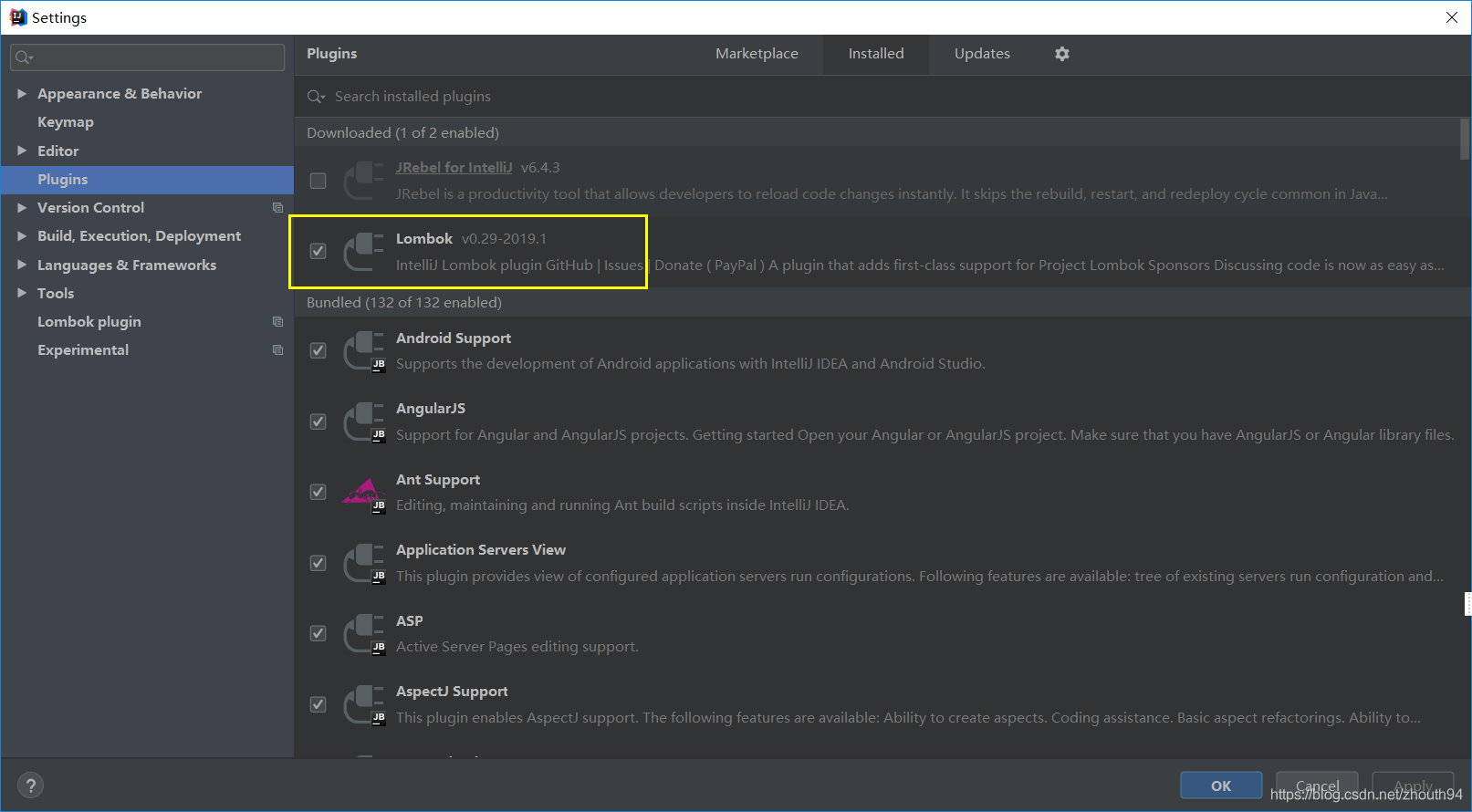Switch to the Installed tab
Viewport: 1472px width, 812px height.
pyautogui.click(x=876, y=54)
